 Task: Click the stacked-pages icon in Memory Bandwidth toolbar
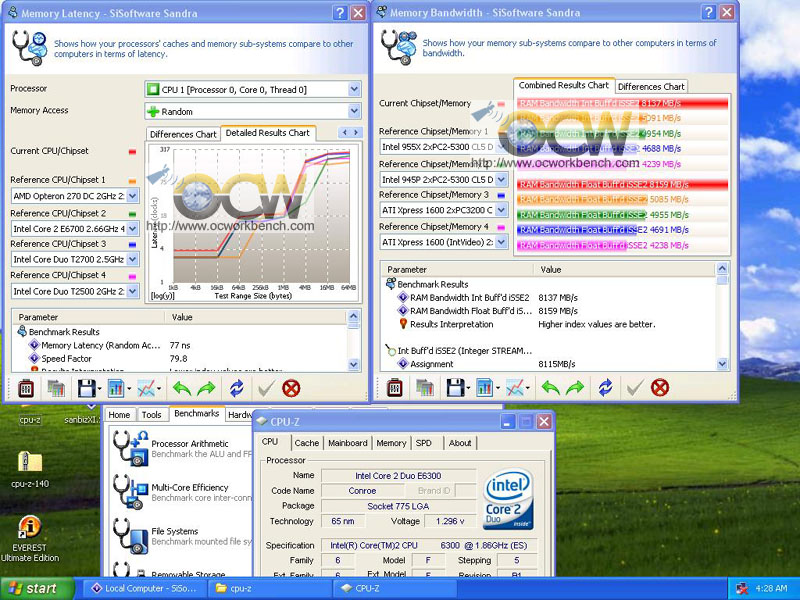(x=425, y=388)
